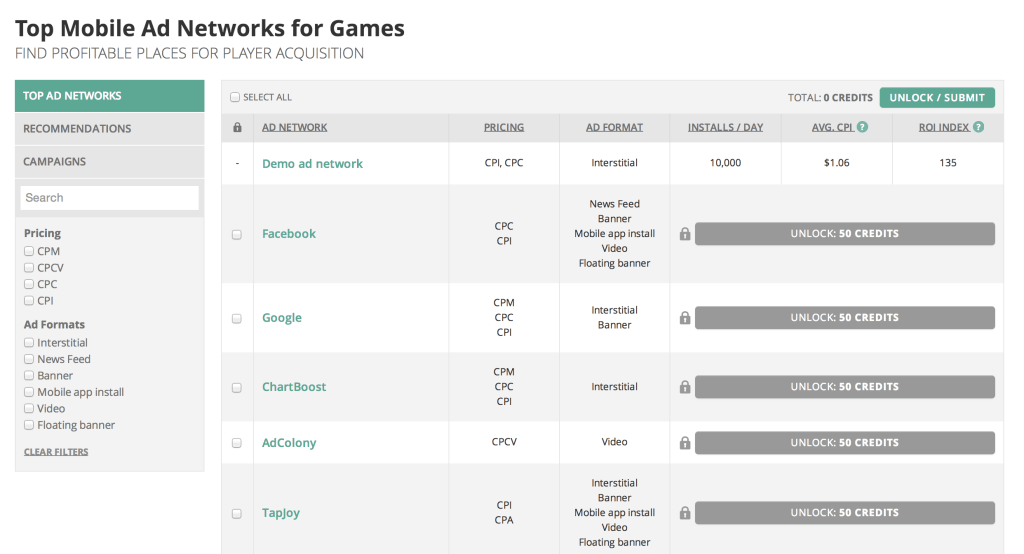This screenshot has width=1024, height=554.
Task: Select the Facebook row checkbox
Action: pos(237,235)
